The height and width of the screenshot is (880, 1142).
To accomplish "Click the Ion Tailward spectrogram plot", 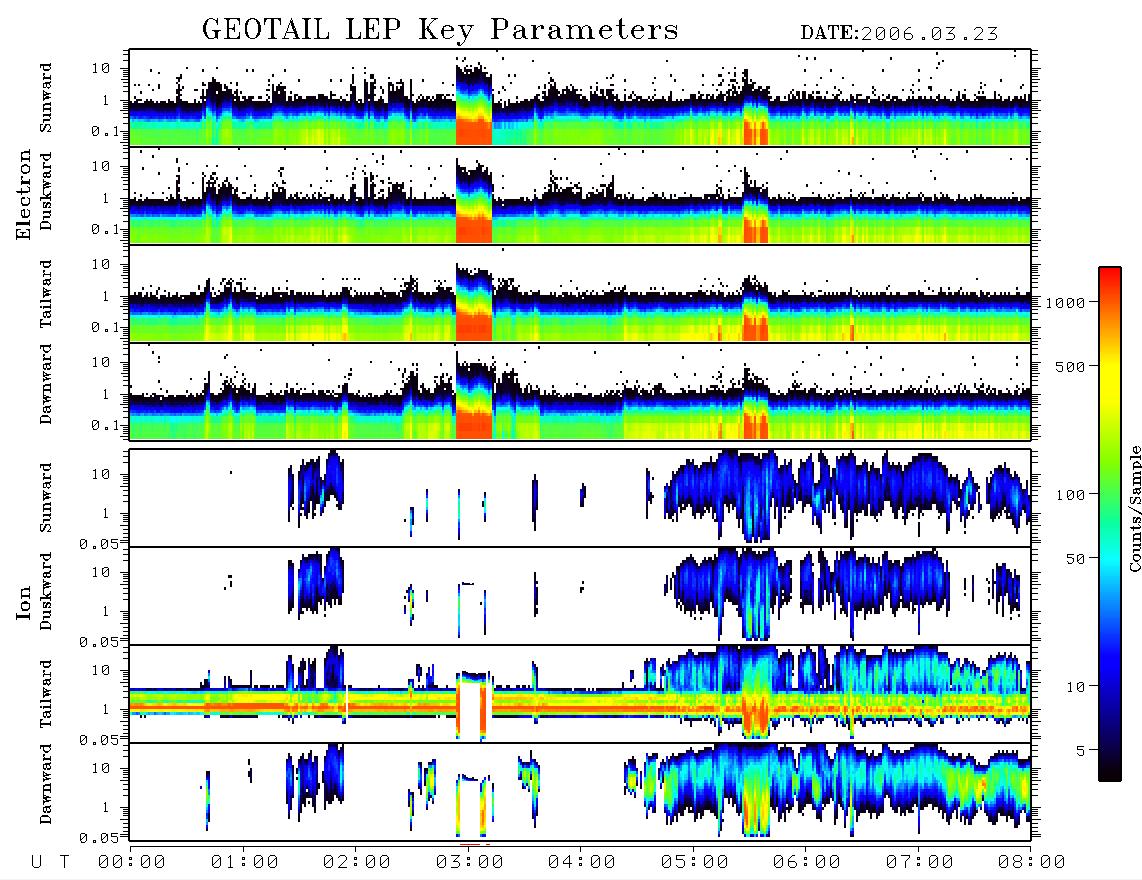I will (580, 694).
